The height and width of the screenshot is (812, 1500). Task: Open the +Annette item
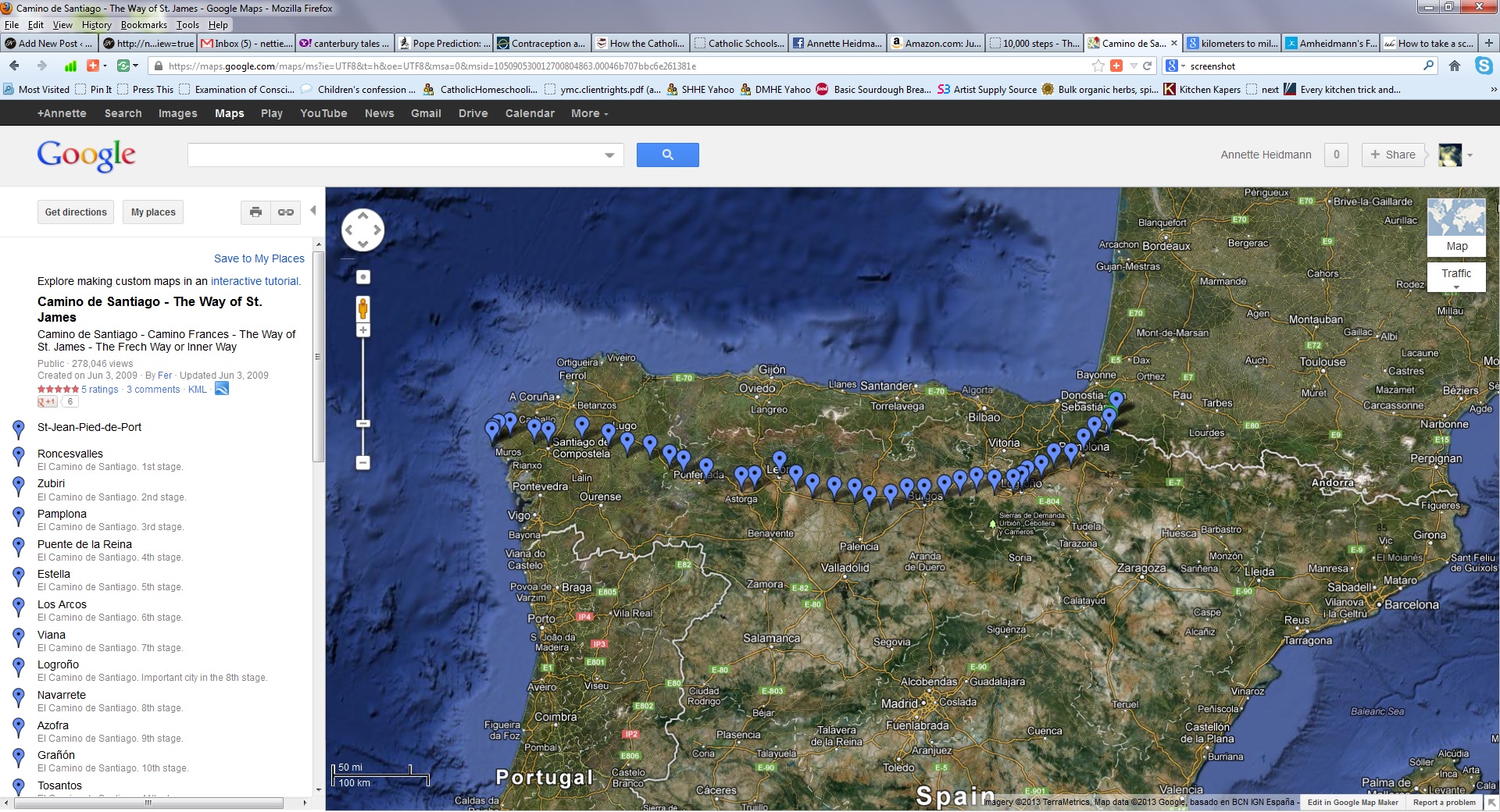pos(62,113)
